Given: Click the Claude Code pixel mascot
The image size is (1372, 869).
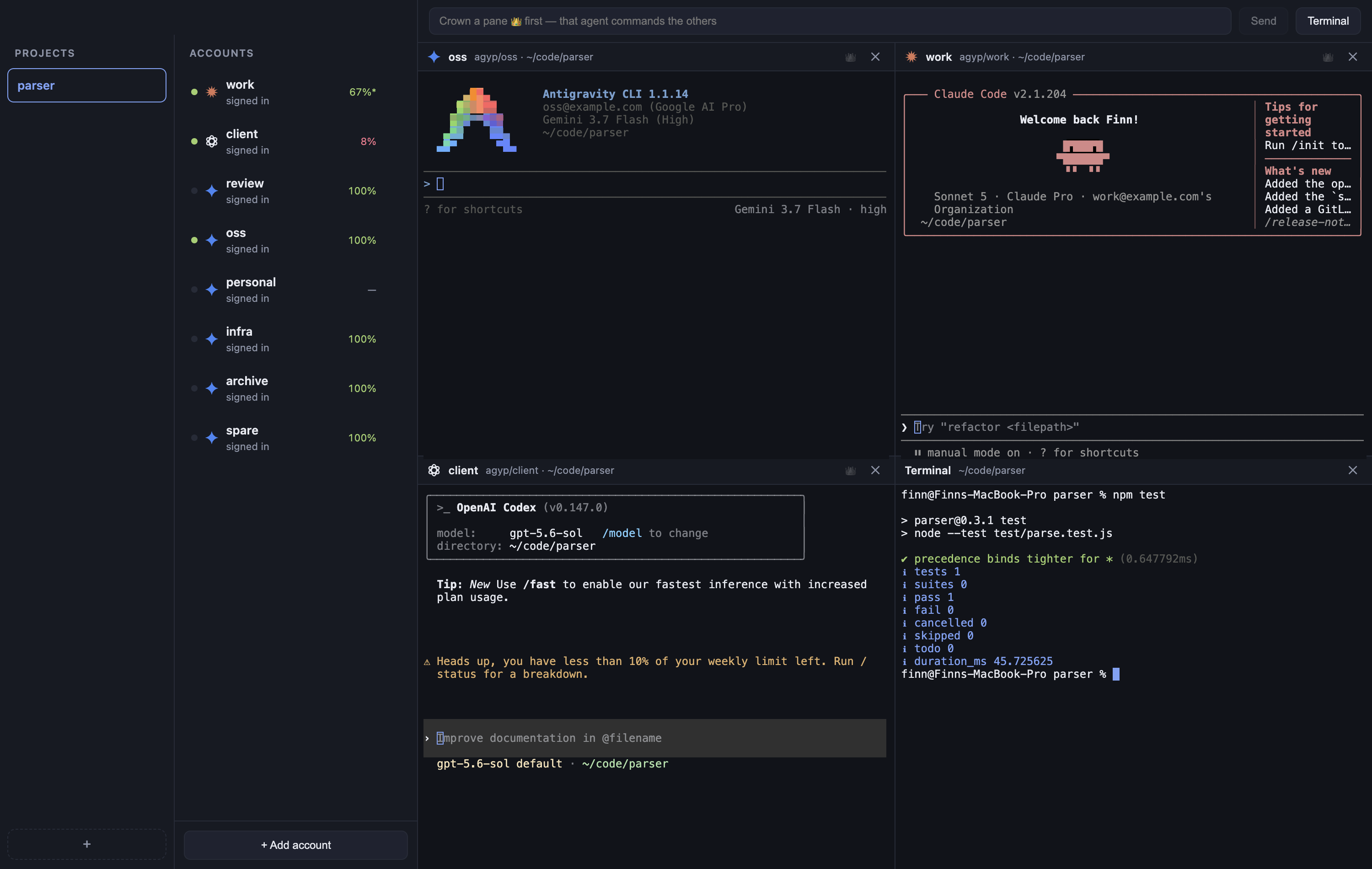Looking at the screenshot, I should tap(1083, 156).
